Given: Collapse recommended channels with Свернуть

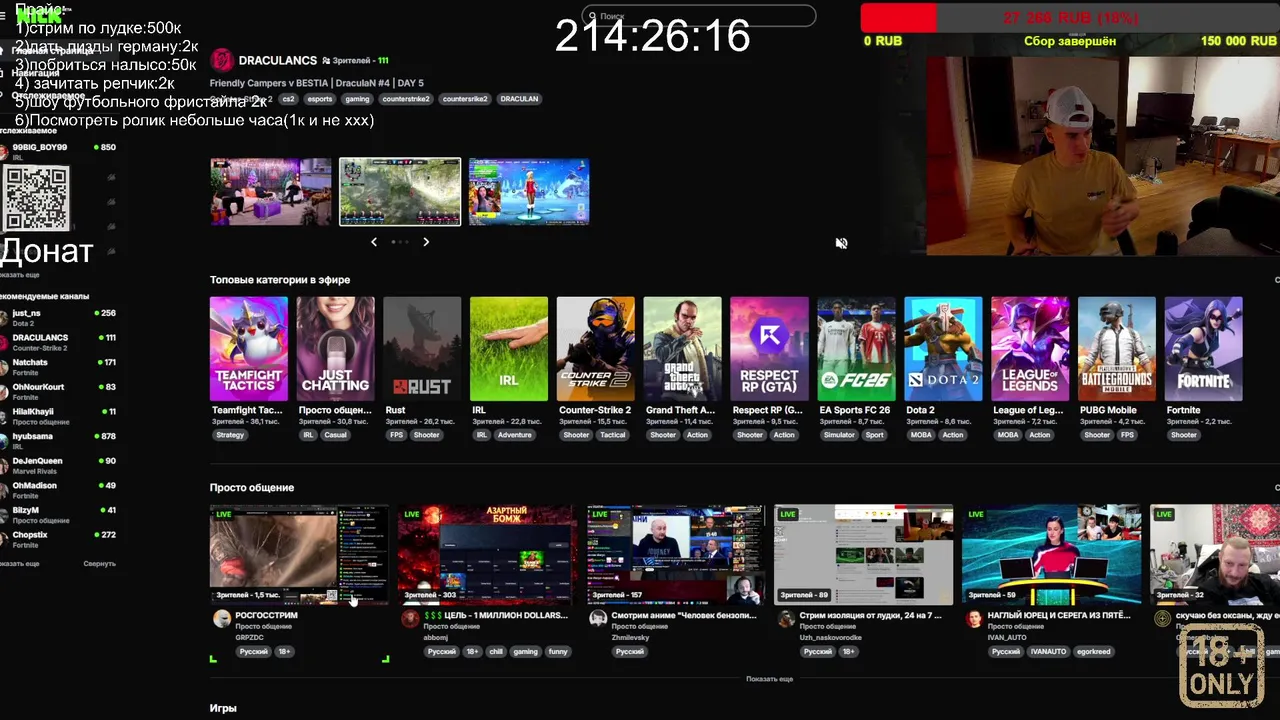Looking at the screenshot, I should [99, 563].
